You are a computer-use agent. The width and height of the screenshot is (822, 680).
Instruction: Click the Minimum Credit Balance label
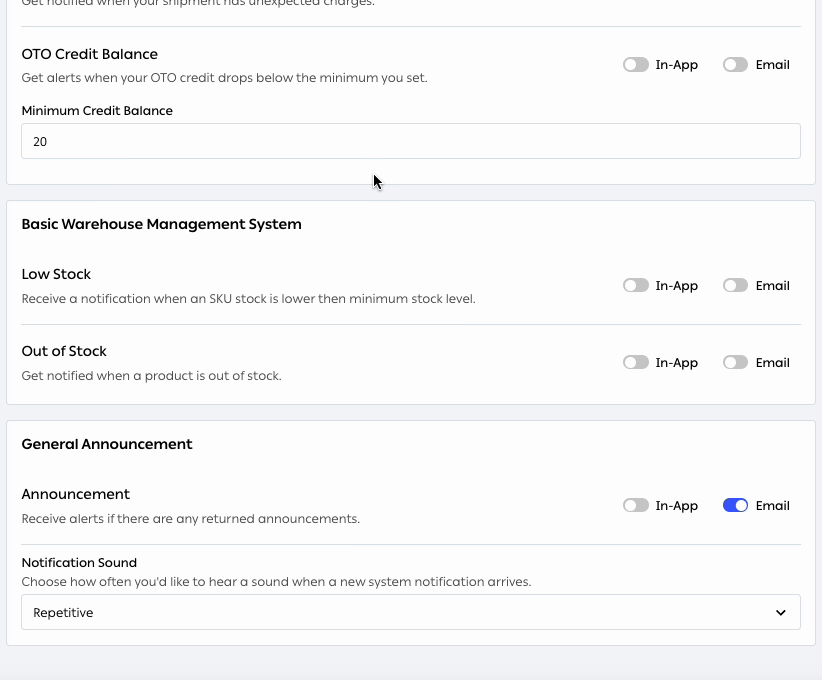(97, 111)
